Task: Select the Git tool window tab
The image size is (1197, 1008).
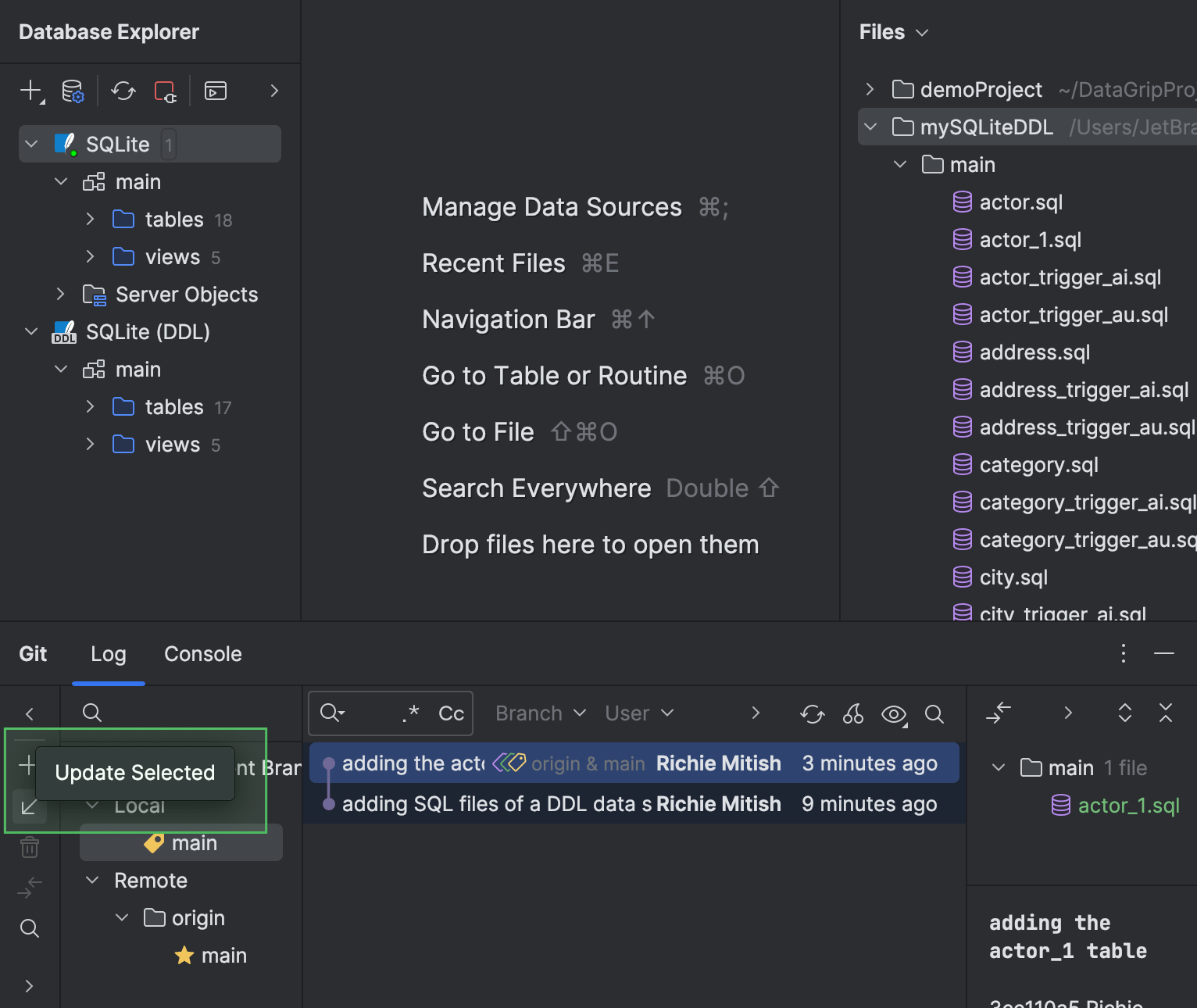Action: pyautogui.click(x=32, y=654)
